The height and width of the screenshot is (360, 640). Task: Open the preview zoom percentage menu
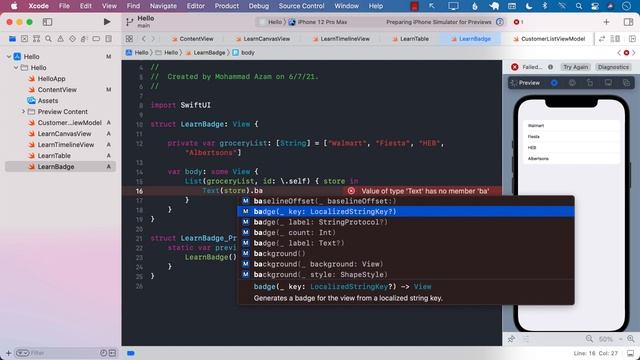pos(610,339)
